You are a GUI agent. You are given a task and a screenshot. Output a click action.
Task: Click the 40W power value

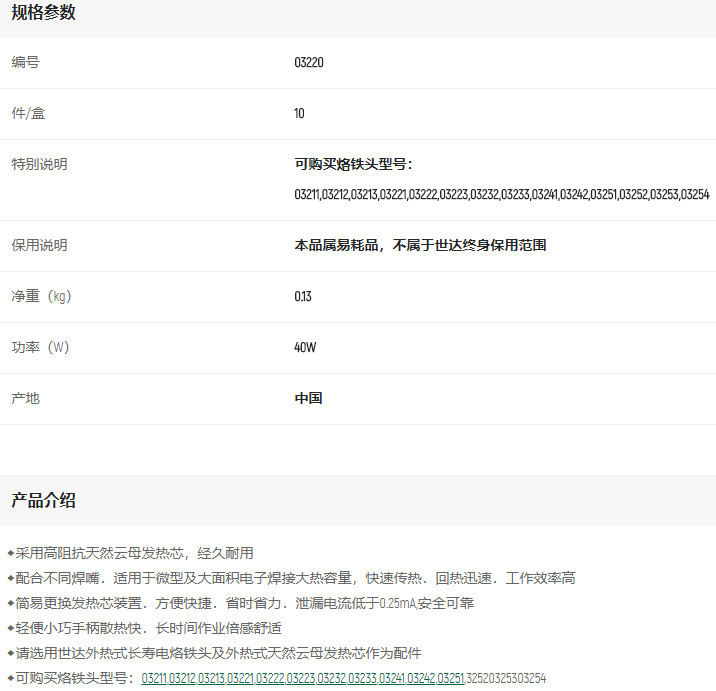tap(305, 348)
